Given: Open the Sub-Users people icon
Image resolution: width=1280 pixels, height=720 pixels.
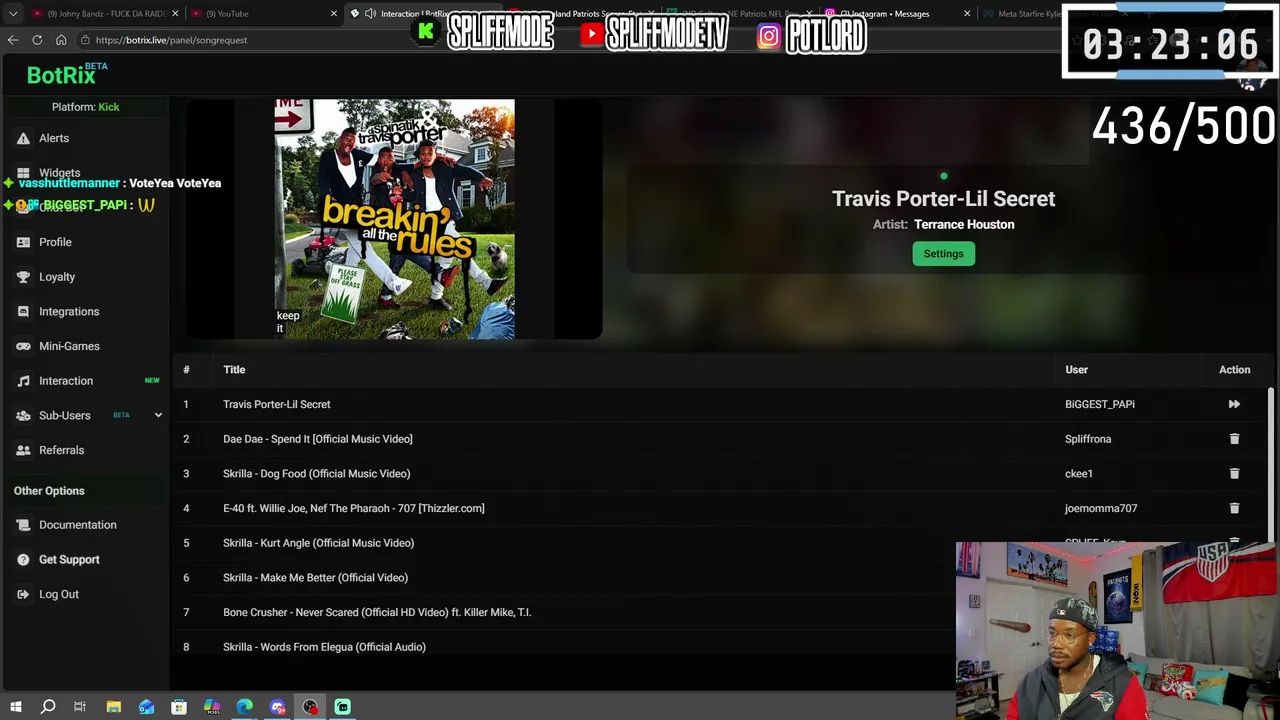Looking at the screenshot, I should (x=23, y=415).
